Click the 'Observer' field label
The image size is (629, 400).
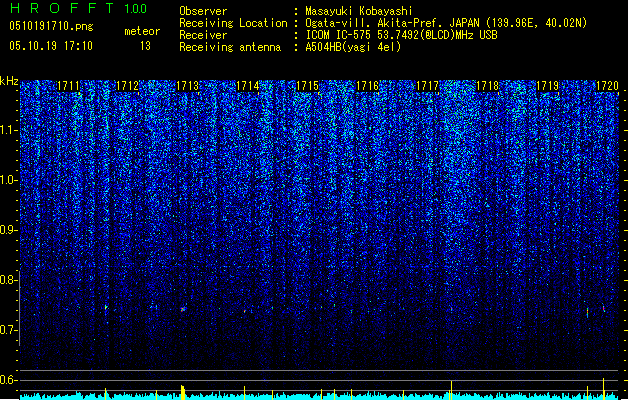pyautogui.click(x=203, y=11)
